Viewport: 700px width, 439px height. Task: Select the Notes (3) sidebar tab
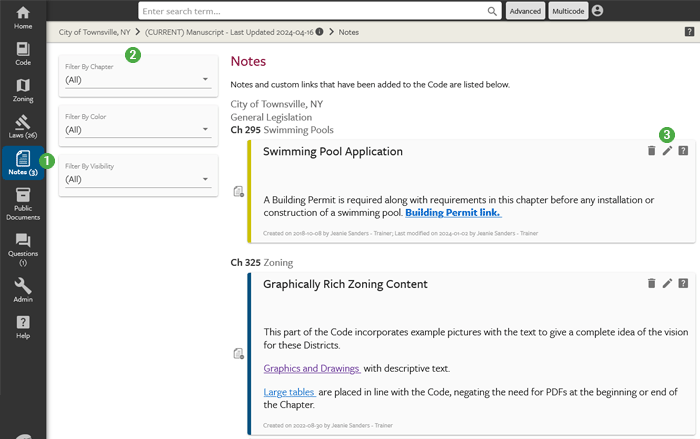pyautogui.click(x=22, y=163)
